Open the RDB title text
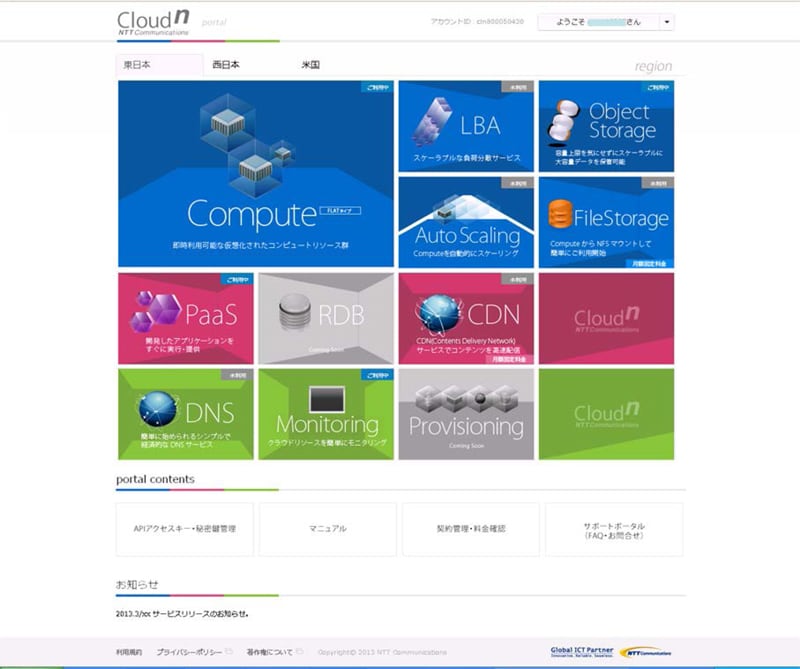The width and height of the screenshot is (800, 669). pos(341,315)
